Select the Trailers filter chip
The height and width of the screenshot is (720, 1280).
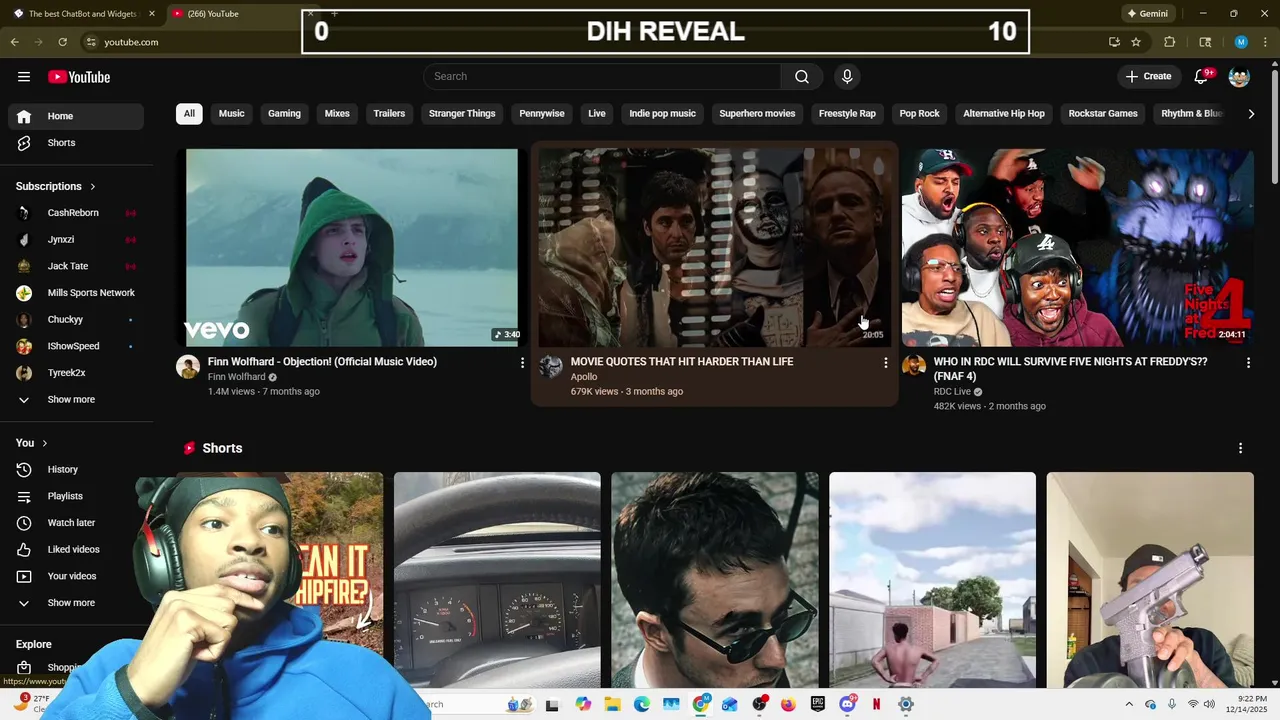click(389, 114)
